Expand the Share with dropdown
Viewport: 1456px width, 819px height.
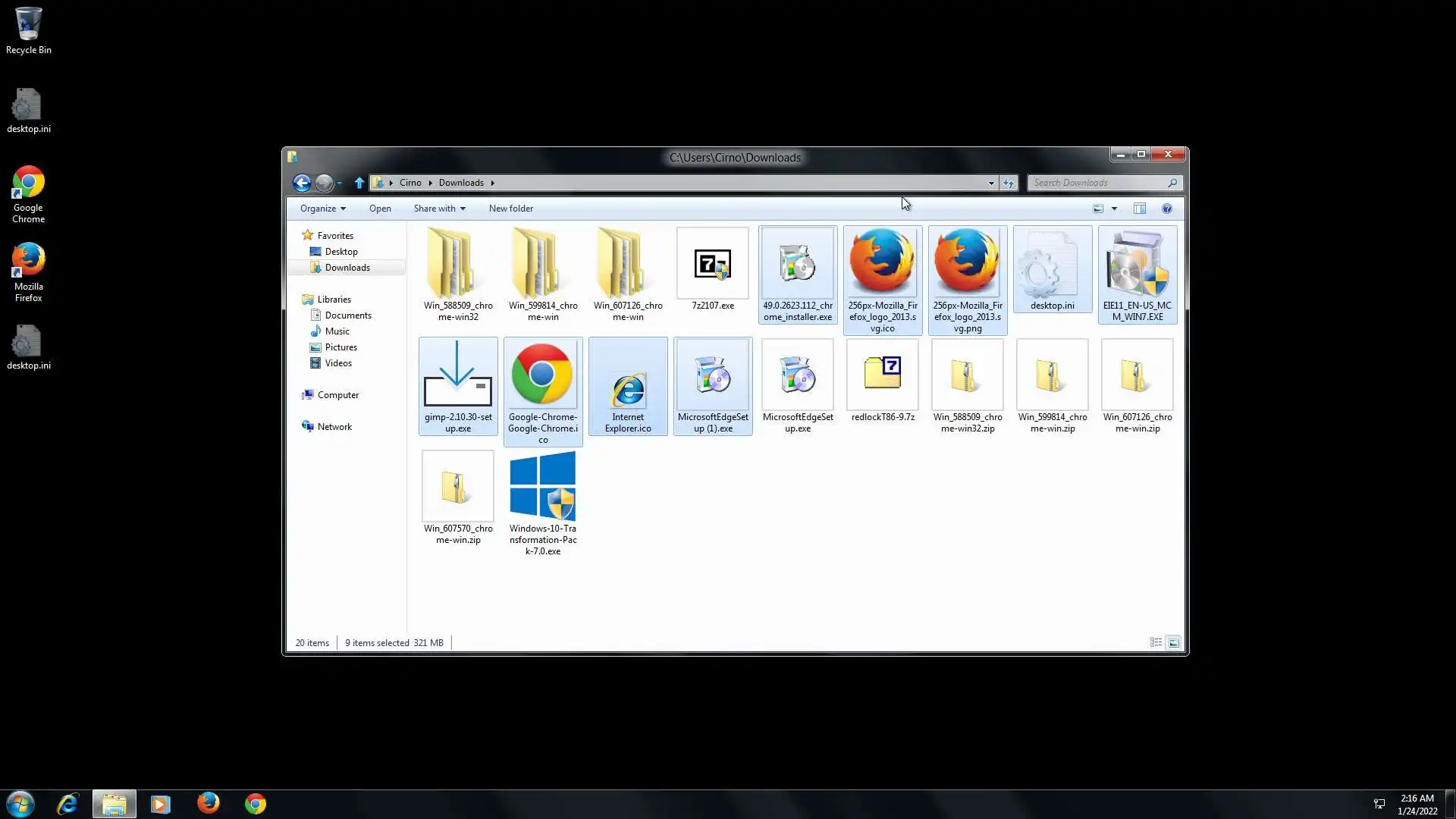pos(439,209)
